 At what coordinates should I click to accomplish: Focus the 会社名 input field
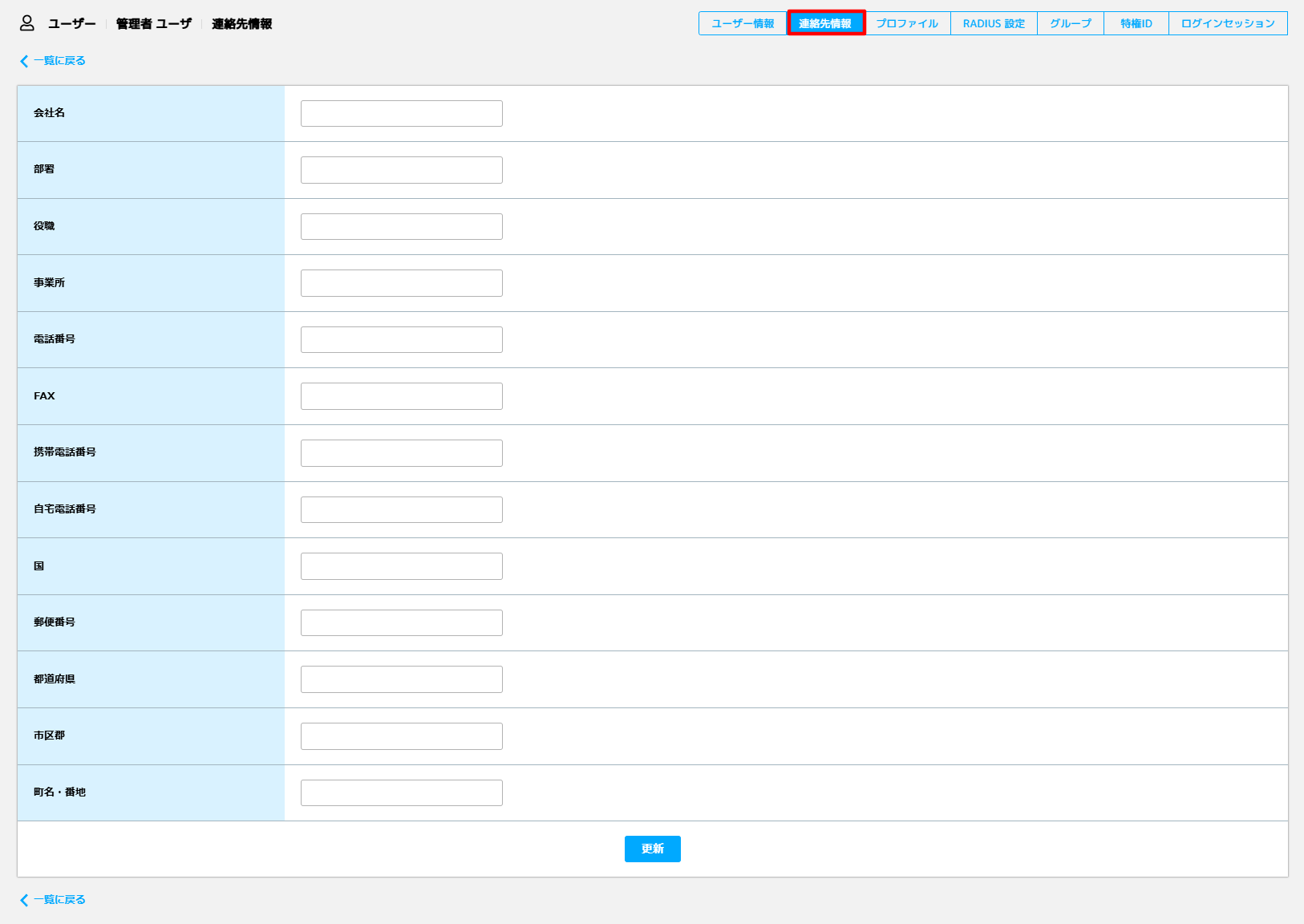click(402, 113)
